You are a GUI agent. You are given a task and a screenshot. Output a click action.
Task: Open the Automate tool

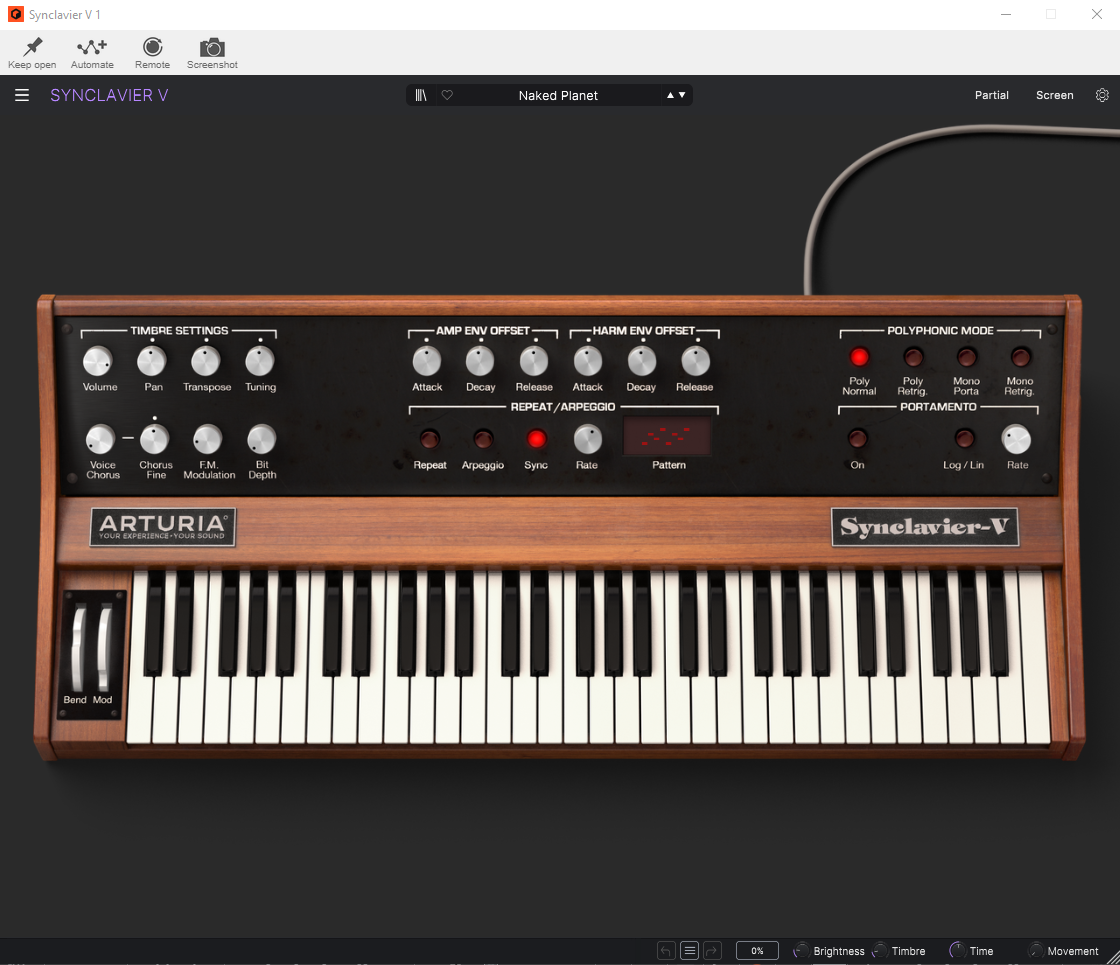point(91,48)
